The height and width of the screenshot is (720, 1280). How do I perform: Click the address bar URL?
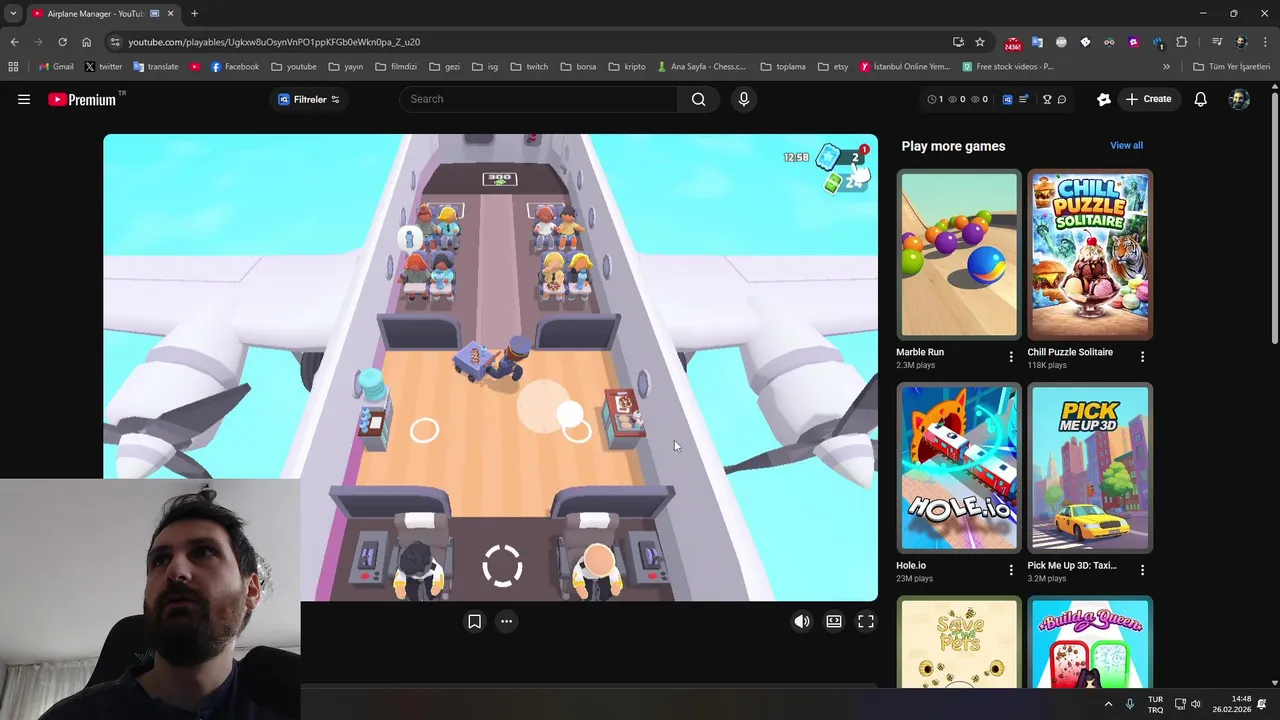[274, 42]
